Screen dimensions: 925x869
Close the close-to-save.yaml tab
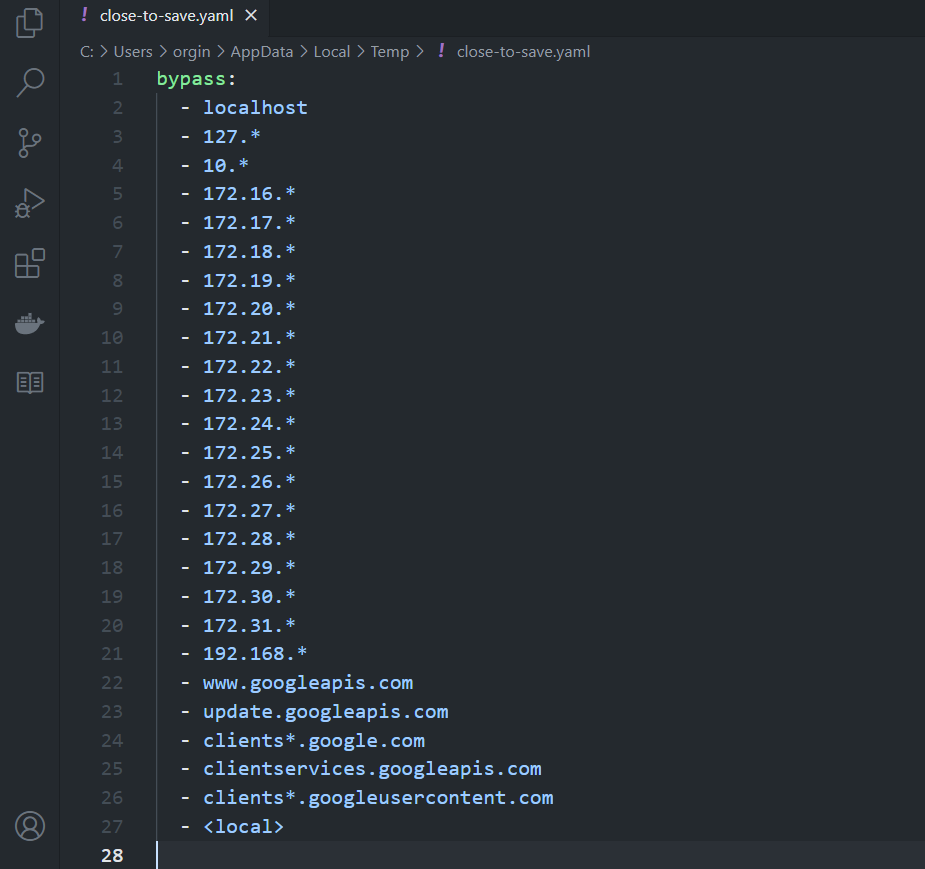click(x=251, y=15)
